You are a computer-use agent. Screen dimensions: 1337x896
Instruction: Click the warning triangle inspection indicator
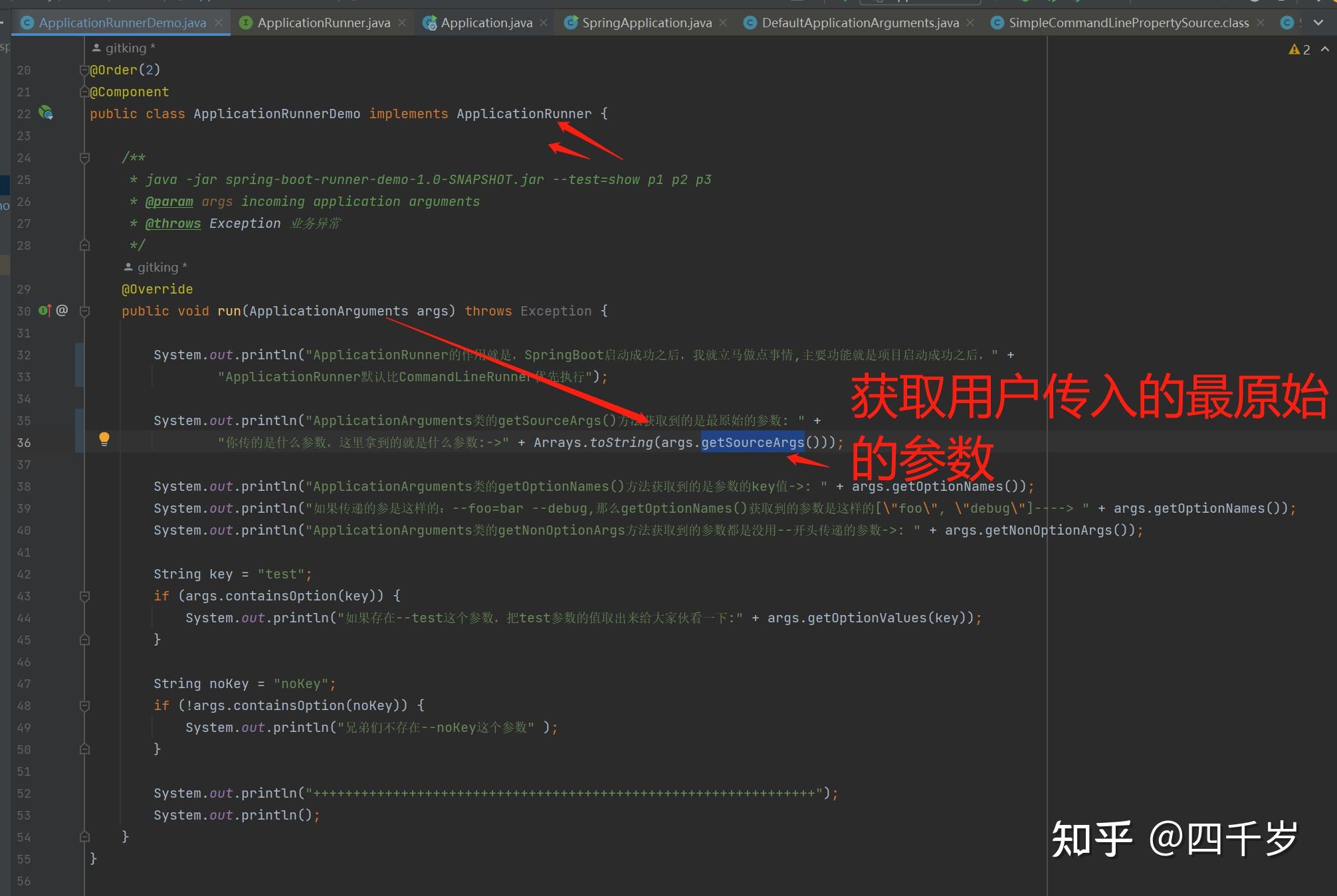(x=1294, y=50)
